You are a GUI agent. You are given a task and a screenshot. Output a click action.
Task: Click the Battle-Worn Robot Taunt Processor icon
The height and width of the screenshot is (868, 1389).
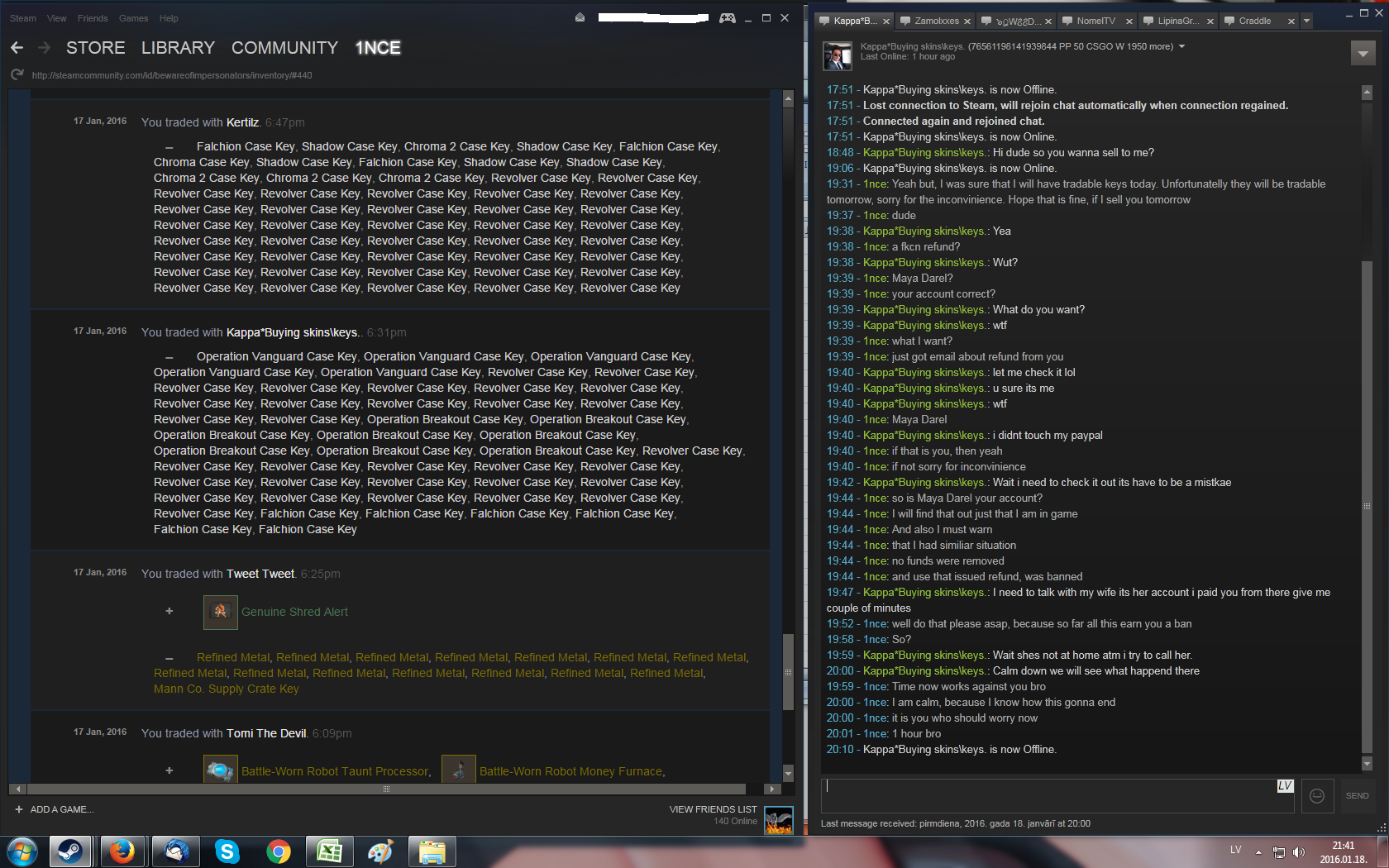tap(220, 770)
